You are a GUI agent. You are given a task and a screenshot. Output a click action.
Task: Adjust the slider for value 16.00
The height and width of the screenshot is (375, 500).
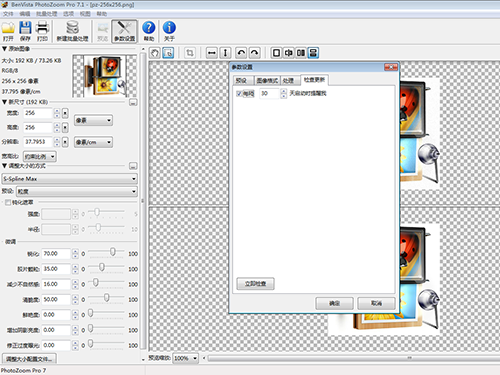click(x=95, y=283)
